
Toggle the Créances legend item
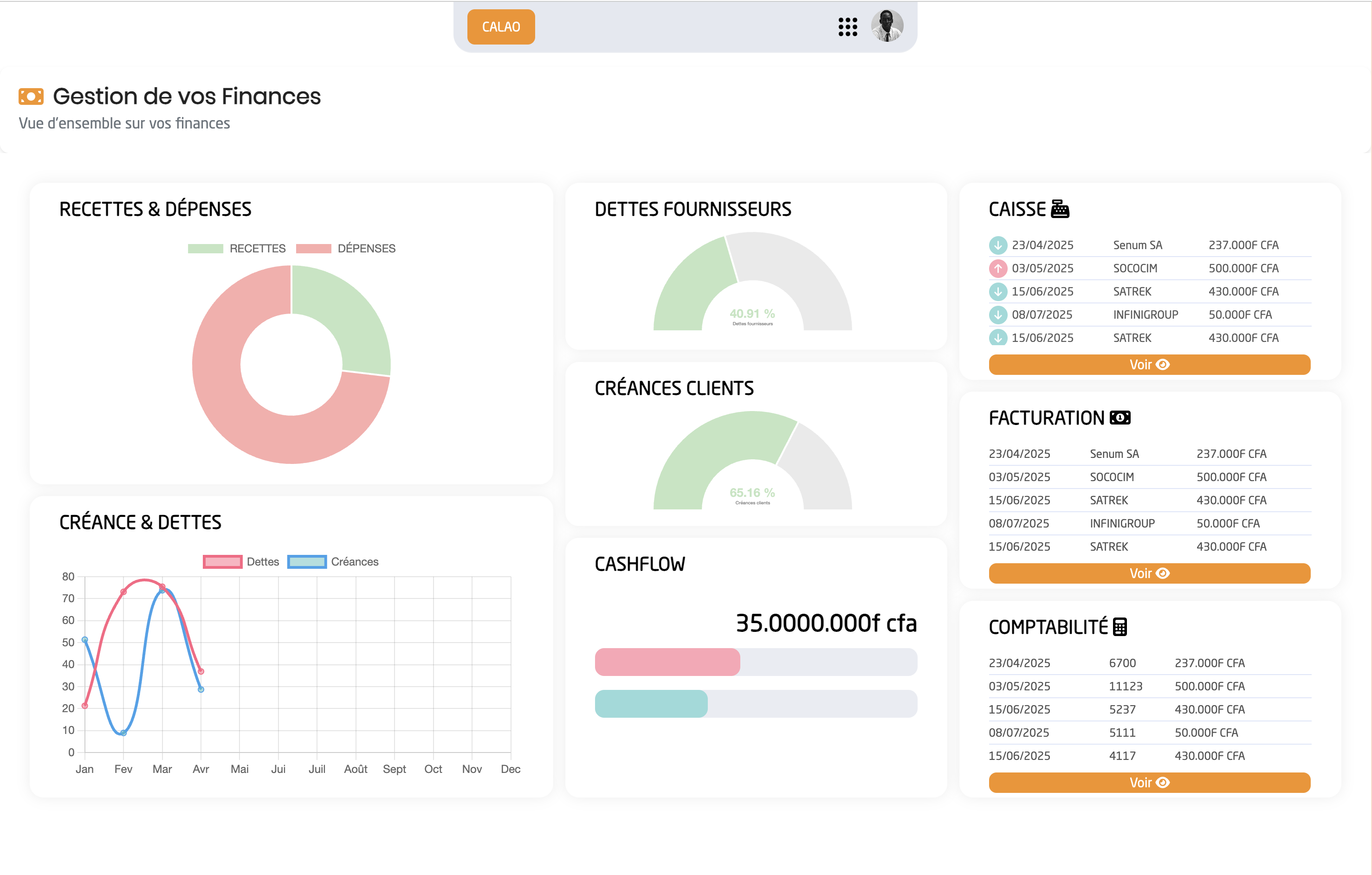pos(333,562)
